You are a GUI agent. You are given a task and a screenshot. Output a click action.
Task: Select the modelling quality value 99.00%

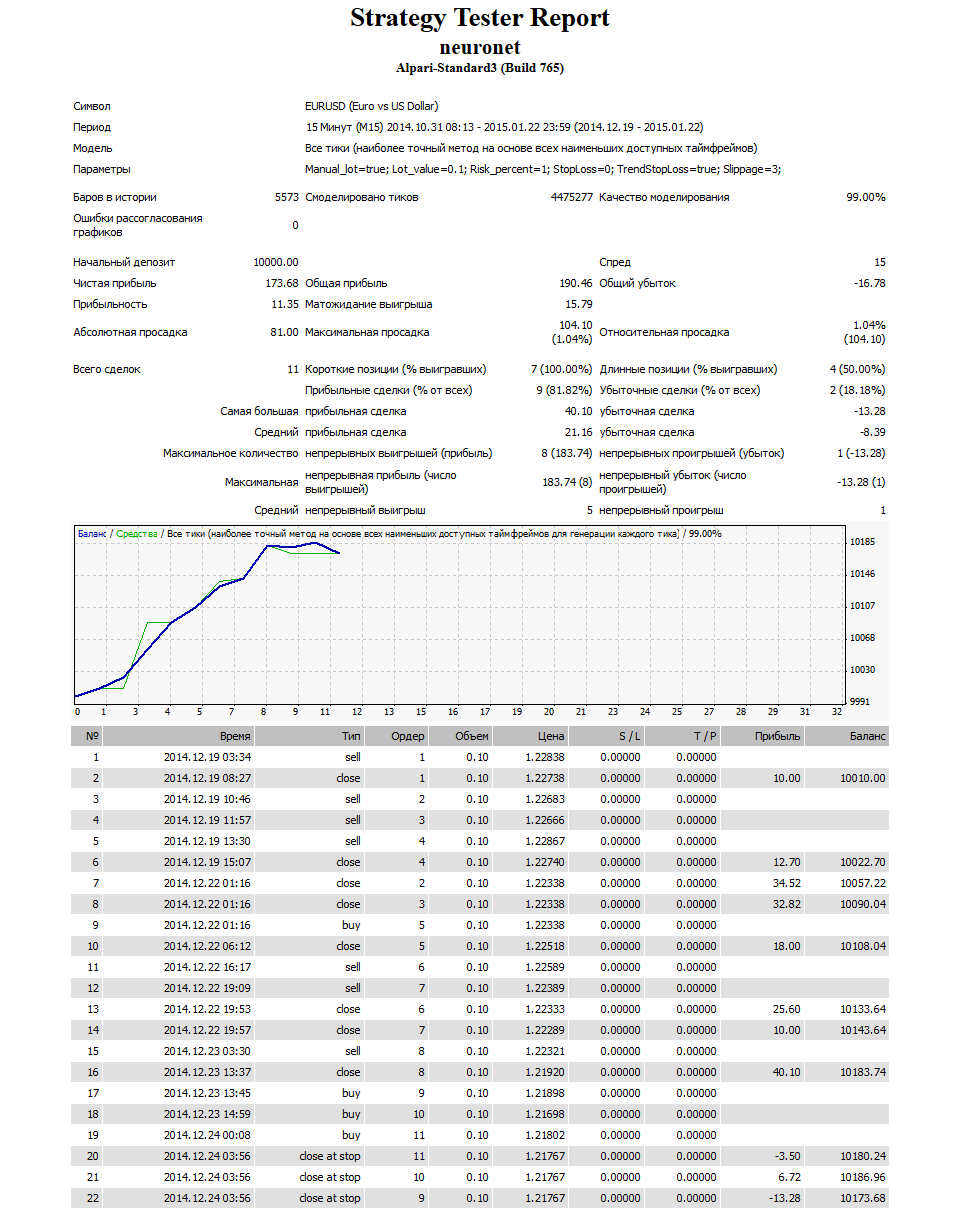tap(866, 197)
